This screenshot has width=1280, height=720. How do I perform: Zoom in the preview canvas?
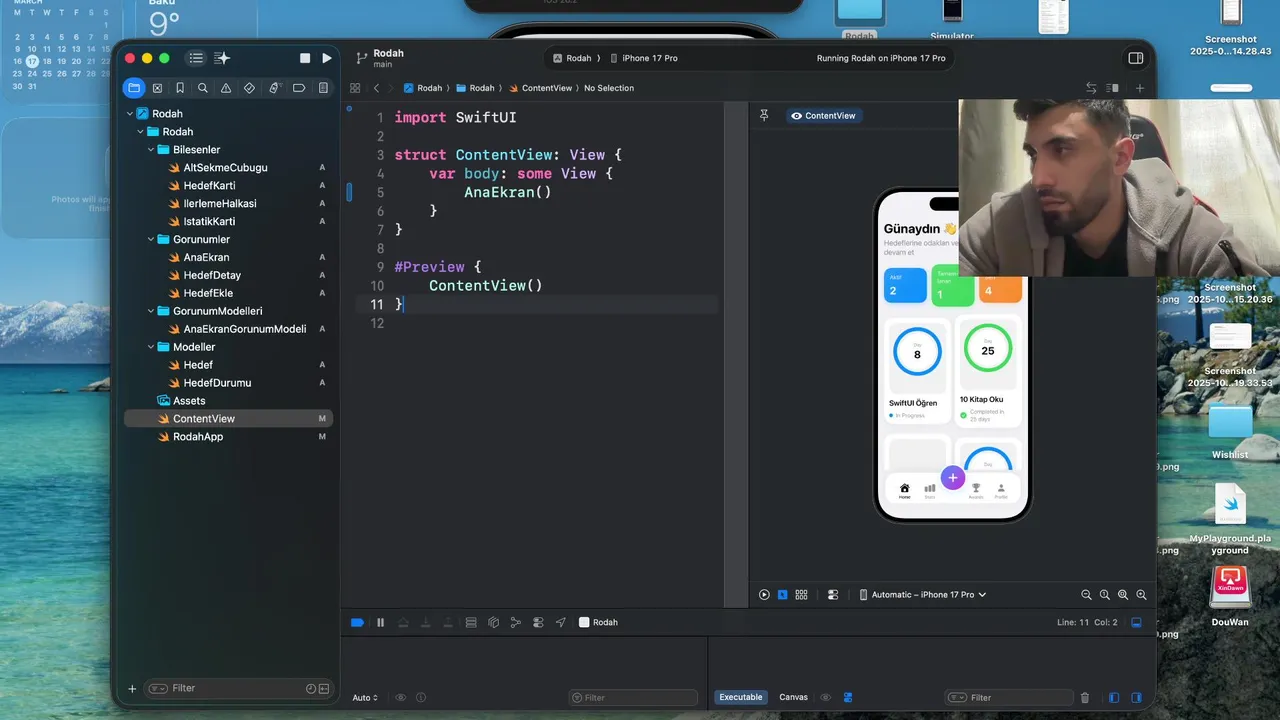point(1141,594)
